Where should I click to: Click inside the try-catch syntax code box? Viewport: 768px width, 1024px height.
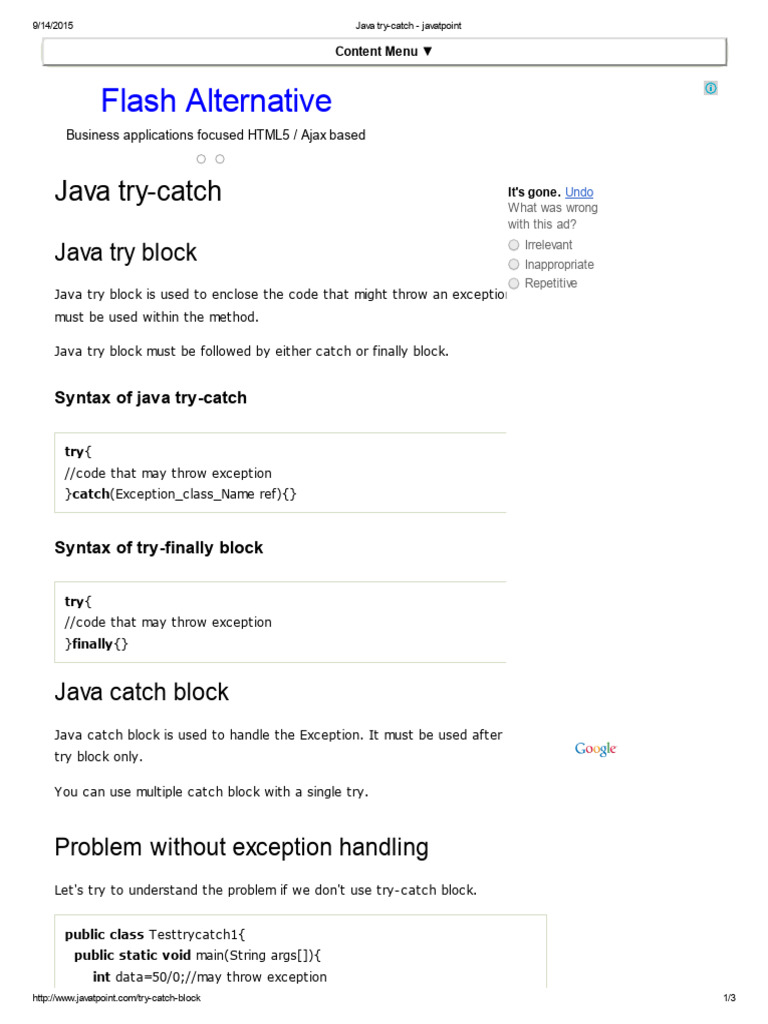pyautogui.click(x=280, y=473)
